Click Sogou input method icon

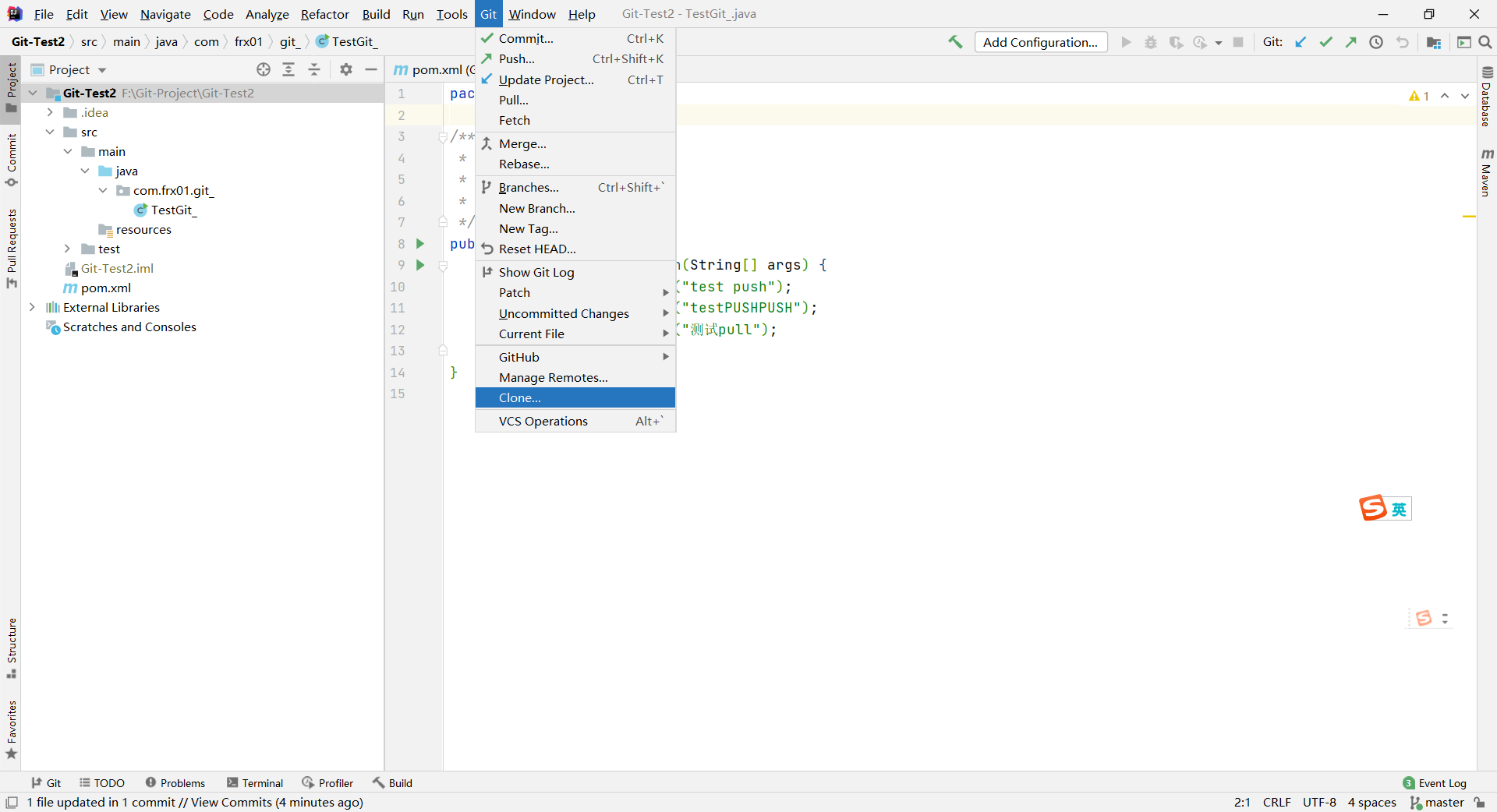tap(1373, 508)
